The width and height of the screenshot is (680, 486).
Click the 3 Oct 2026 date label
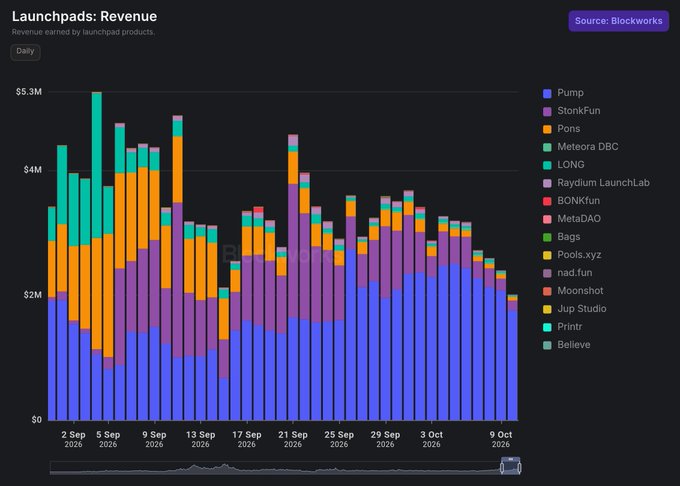[x=432, y=439]
